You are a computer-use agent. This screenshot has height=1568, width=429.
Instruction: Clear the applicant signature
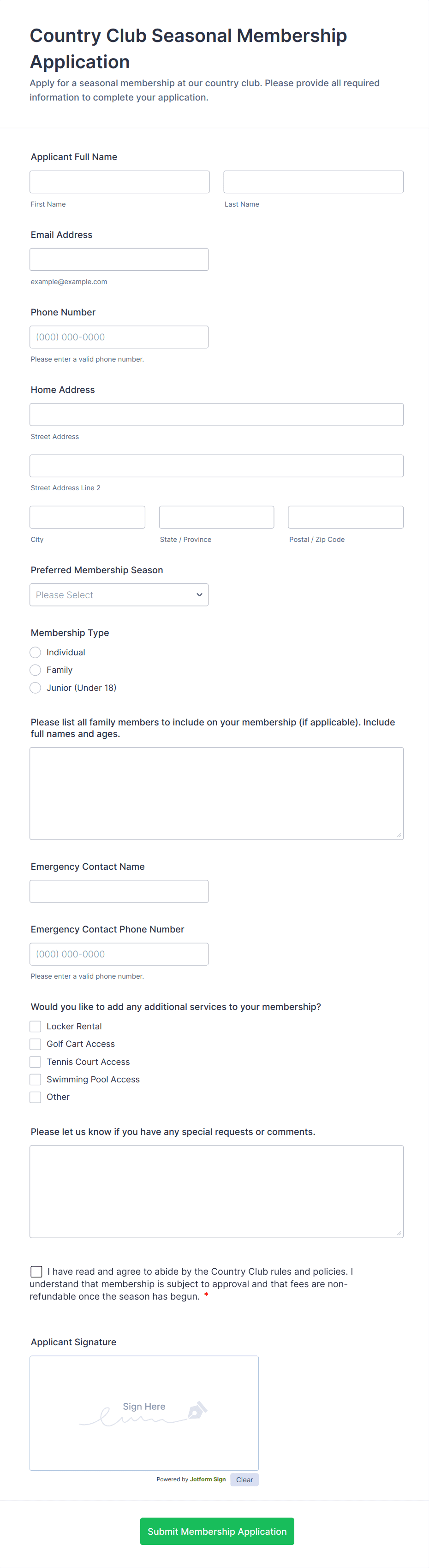(244, 1480)
